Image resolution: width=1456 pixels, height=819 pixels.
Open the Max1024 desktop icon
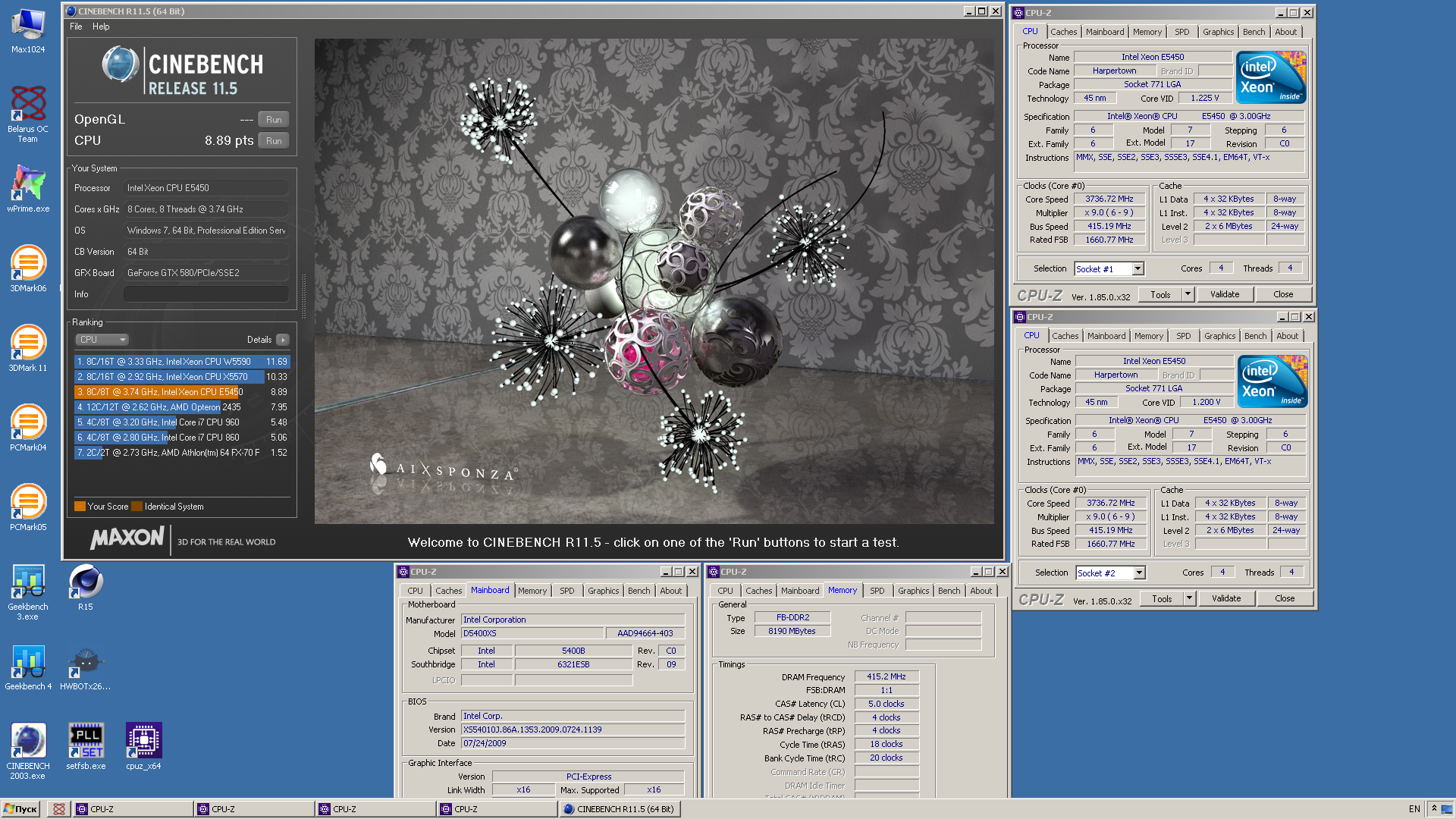coord(28,30)
